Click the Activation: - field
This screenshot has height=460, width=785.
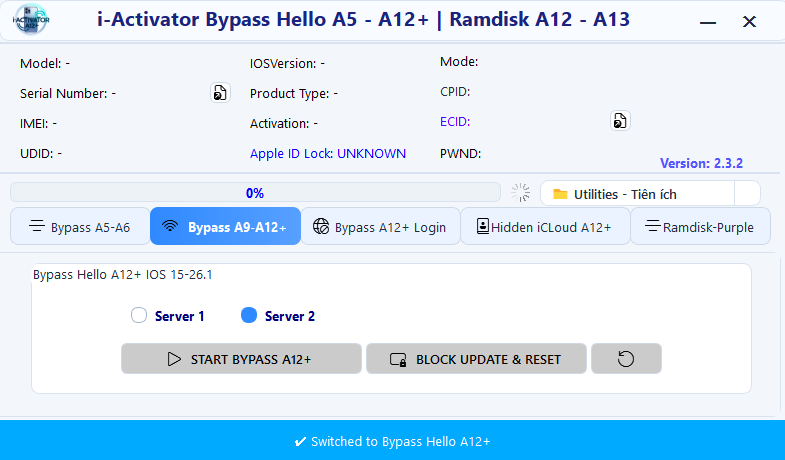284,124
